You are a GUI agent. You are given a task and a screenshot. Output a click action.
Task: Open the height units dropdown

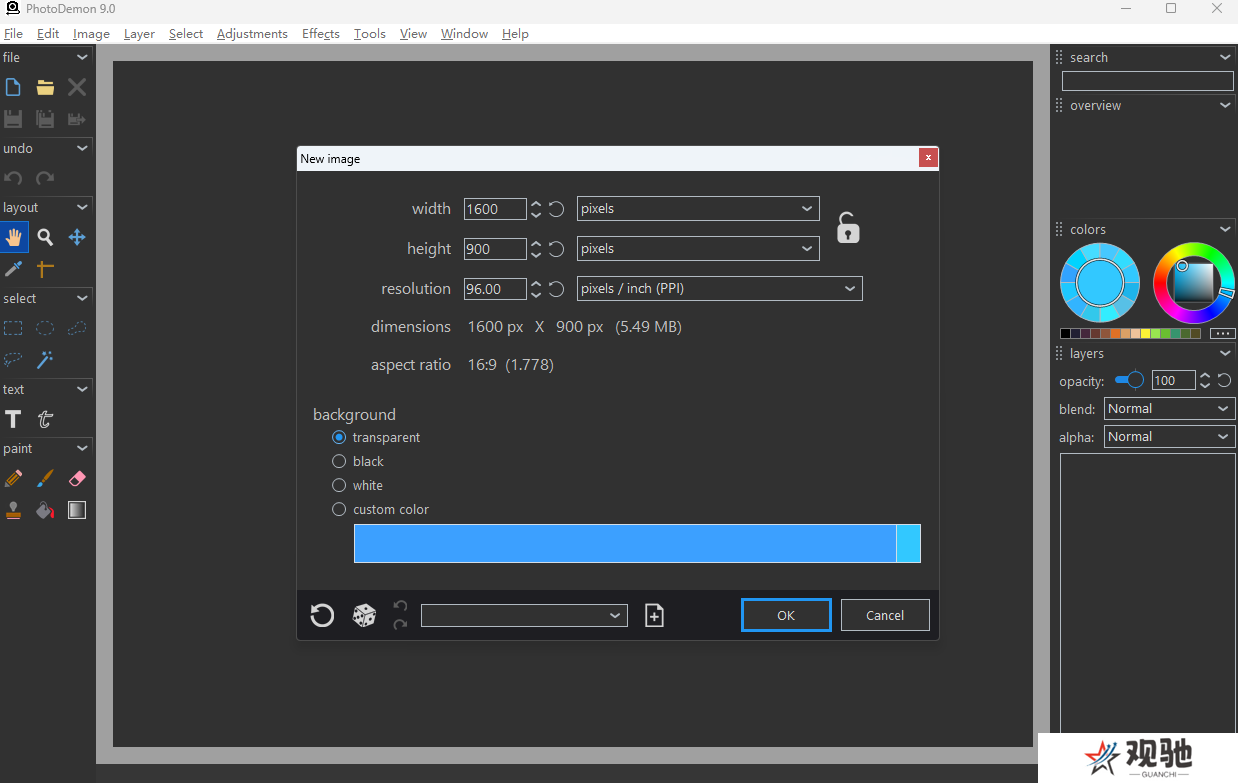[x=698, y=248]
